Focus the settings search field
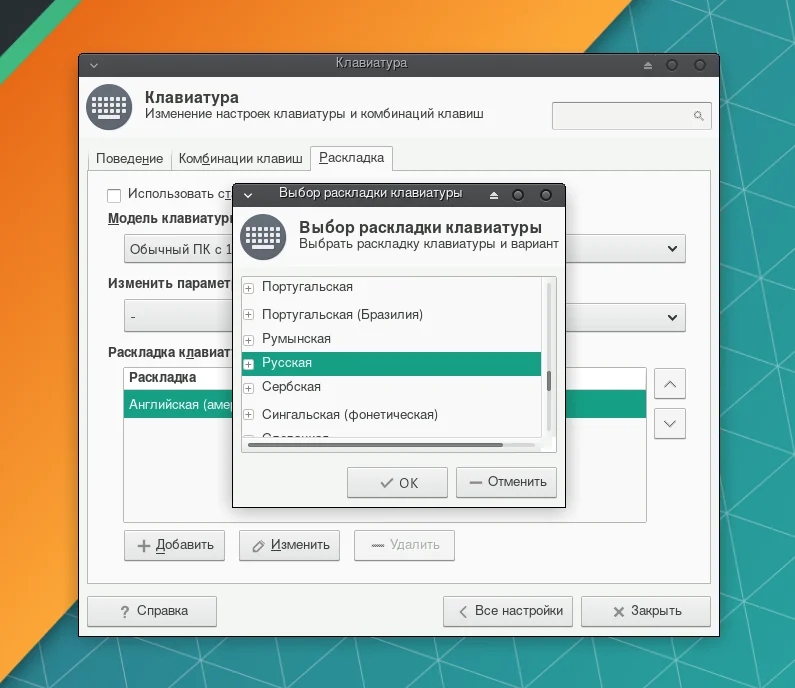795x688 pixels. coord(631,116)
